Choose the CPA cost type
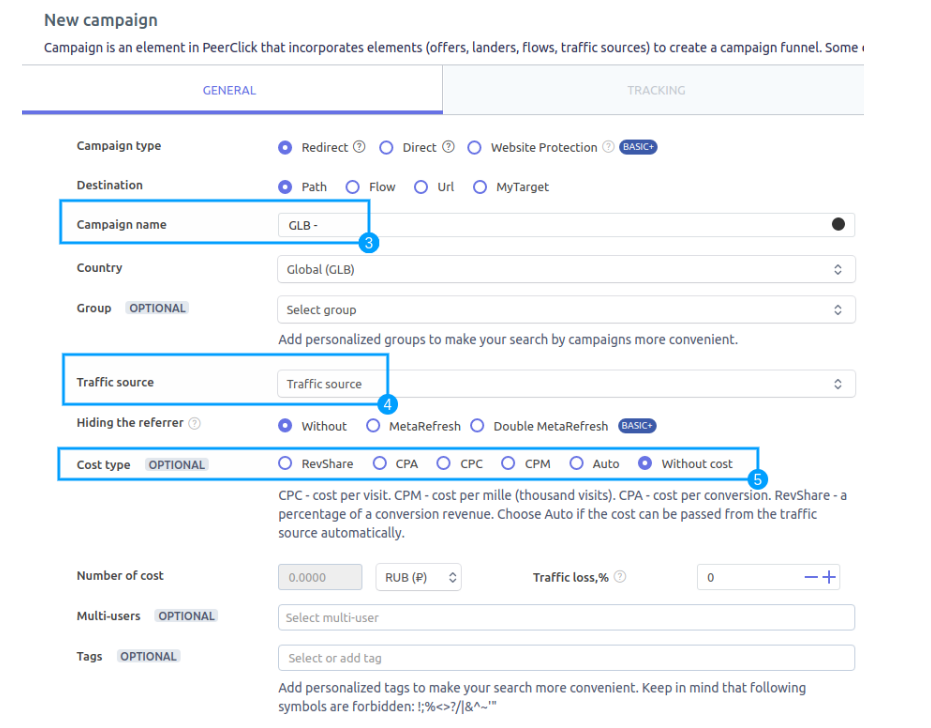 click(x=380, y=463)
